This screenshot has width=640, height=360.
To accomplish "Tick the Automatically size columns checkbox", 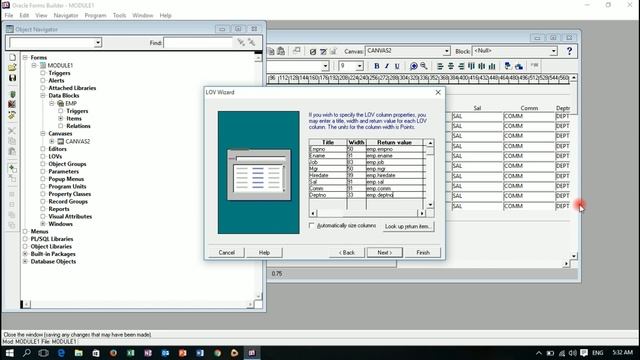I will (312, 225).
